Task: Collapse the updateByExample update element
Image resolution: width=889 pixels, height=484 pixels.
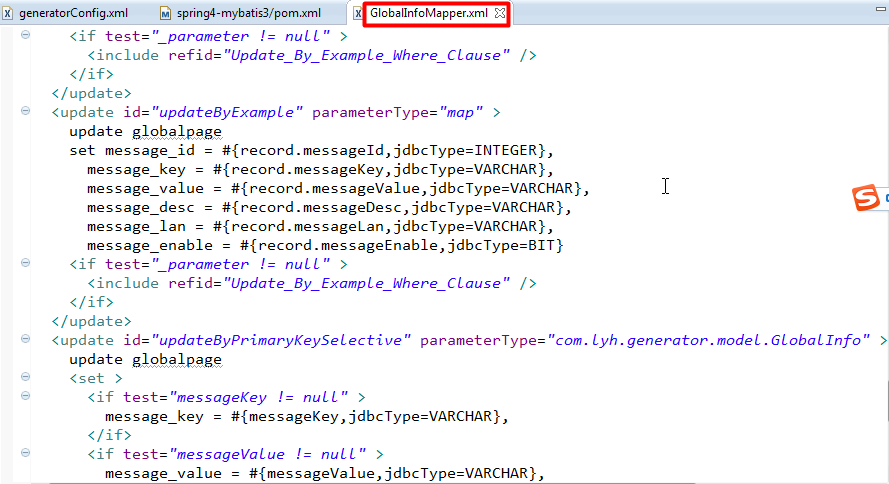Action: point(26,111)
